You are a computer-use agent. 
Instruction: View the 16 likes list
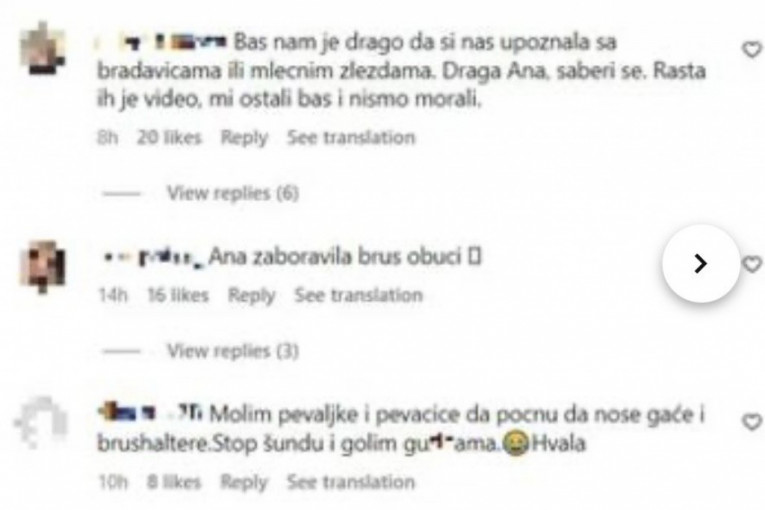[x=178, y=295]
